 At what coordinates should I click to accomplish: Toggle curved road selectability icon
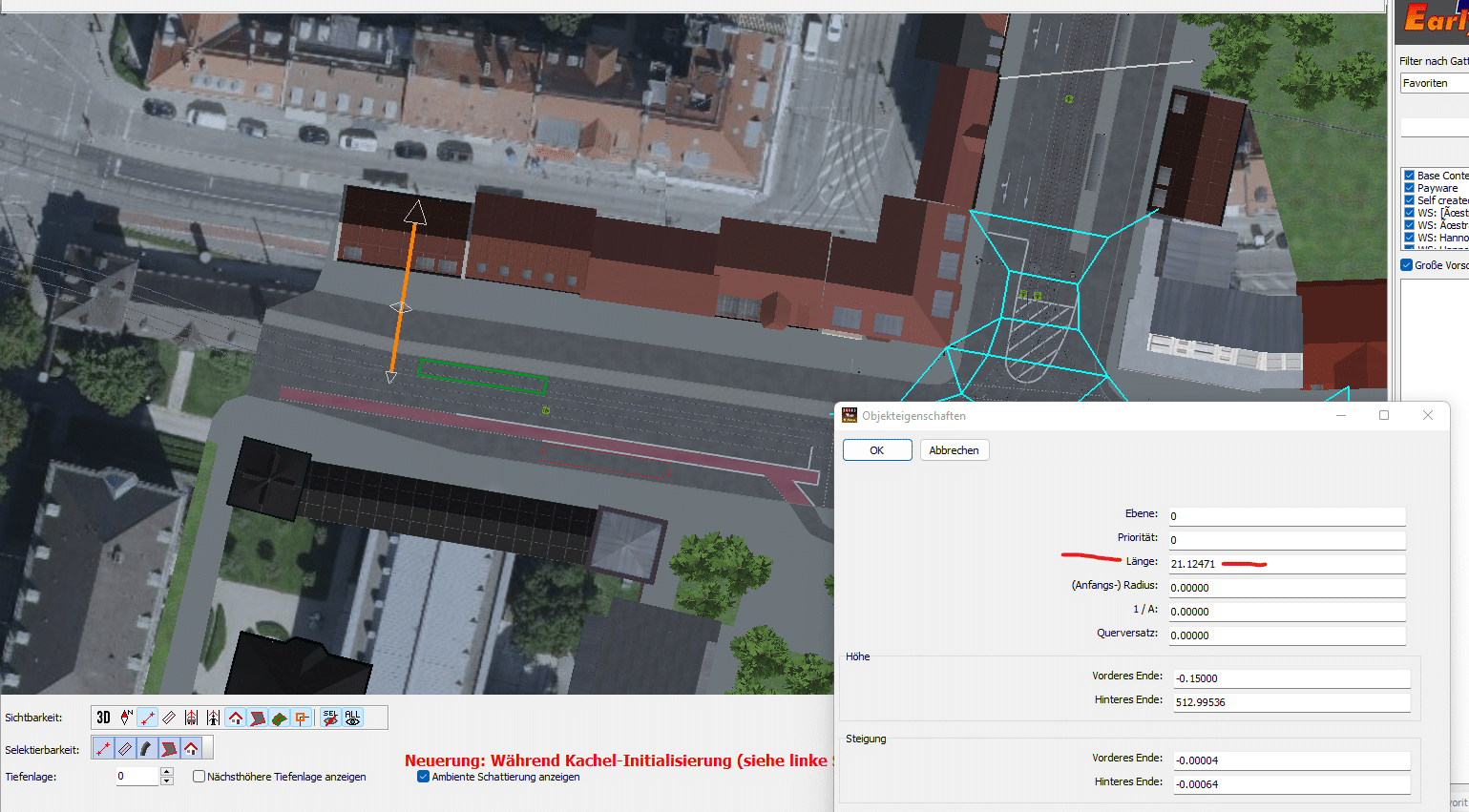[147, 749]
